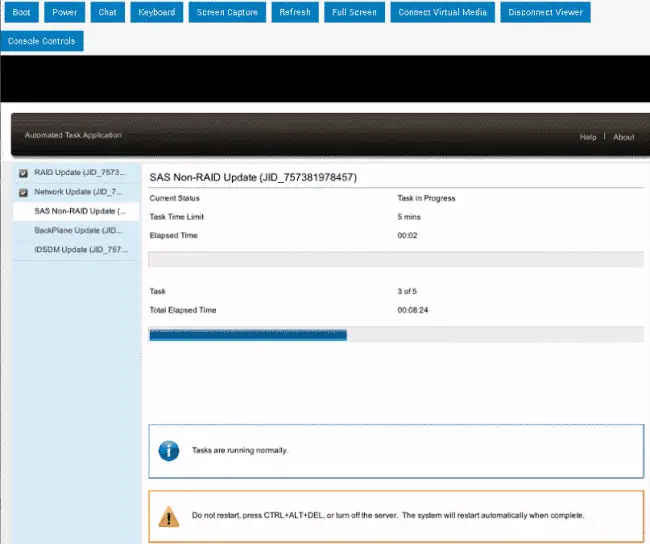Click the '00:02' elapsed time value
Viewport: 650px width, 544px height.
[407, 236]
